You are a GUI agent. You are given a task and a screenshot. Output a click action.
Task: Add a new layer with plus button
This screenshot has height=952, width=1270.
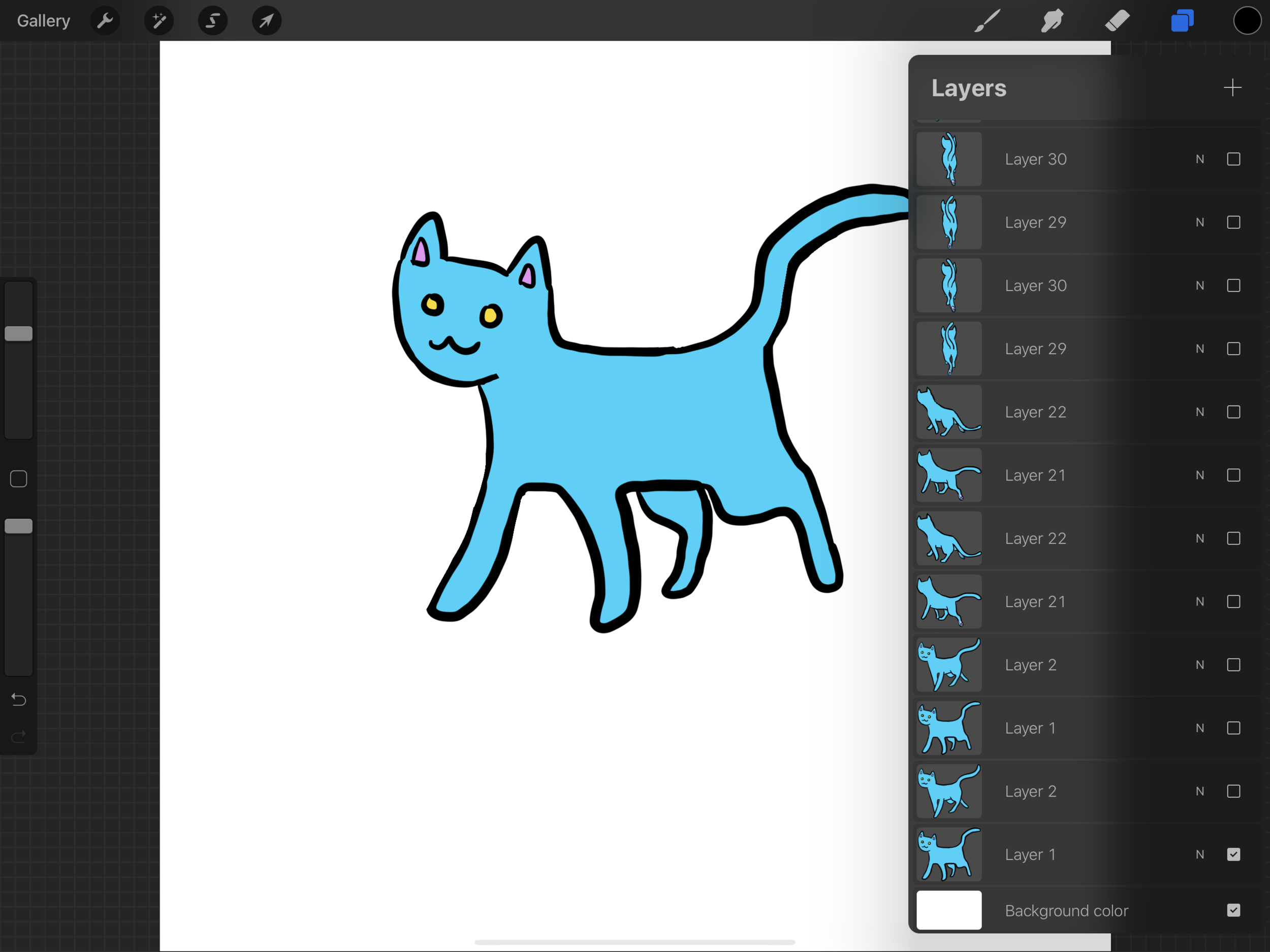[x=1233, y=88]
